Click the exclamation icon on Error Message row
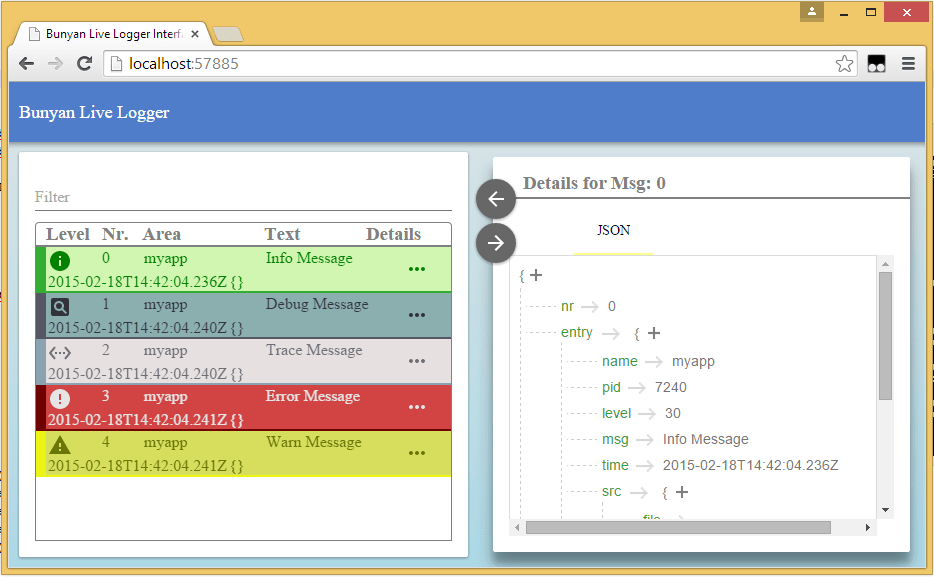The image size is (934, 577). (60, 398)
